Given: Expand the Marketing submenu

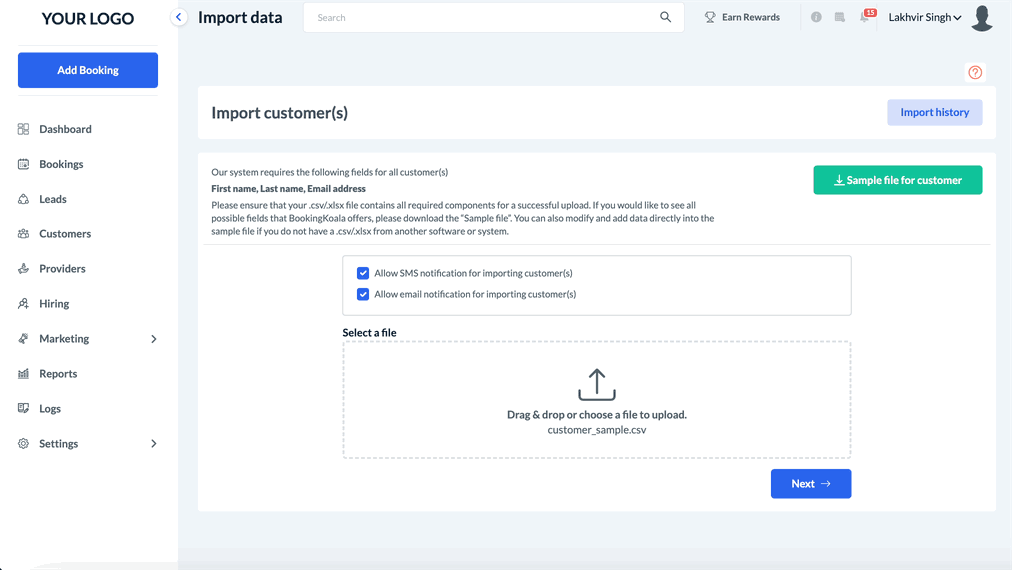Looking at the screenshot, I should click(x=154, y=339).
